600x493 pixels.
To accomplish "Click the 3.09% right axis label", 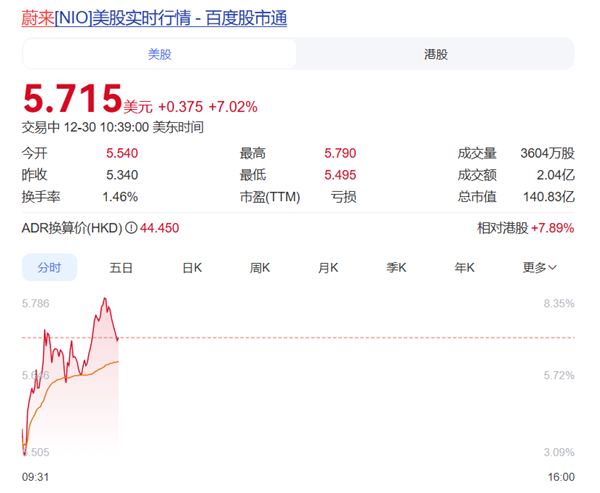I will pos(559,452).
